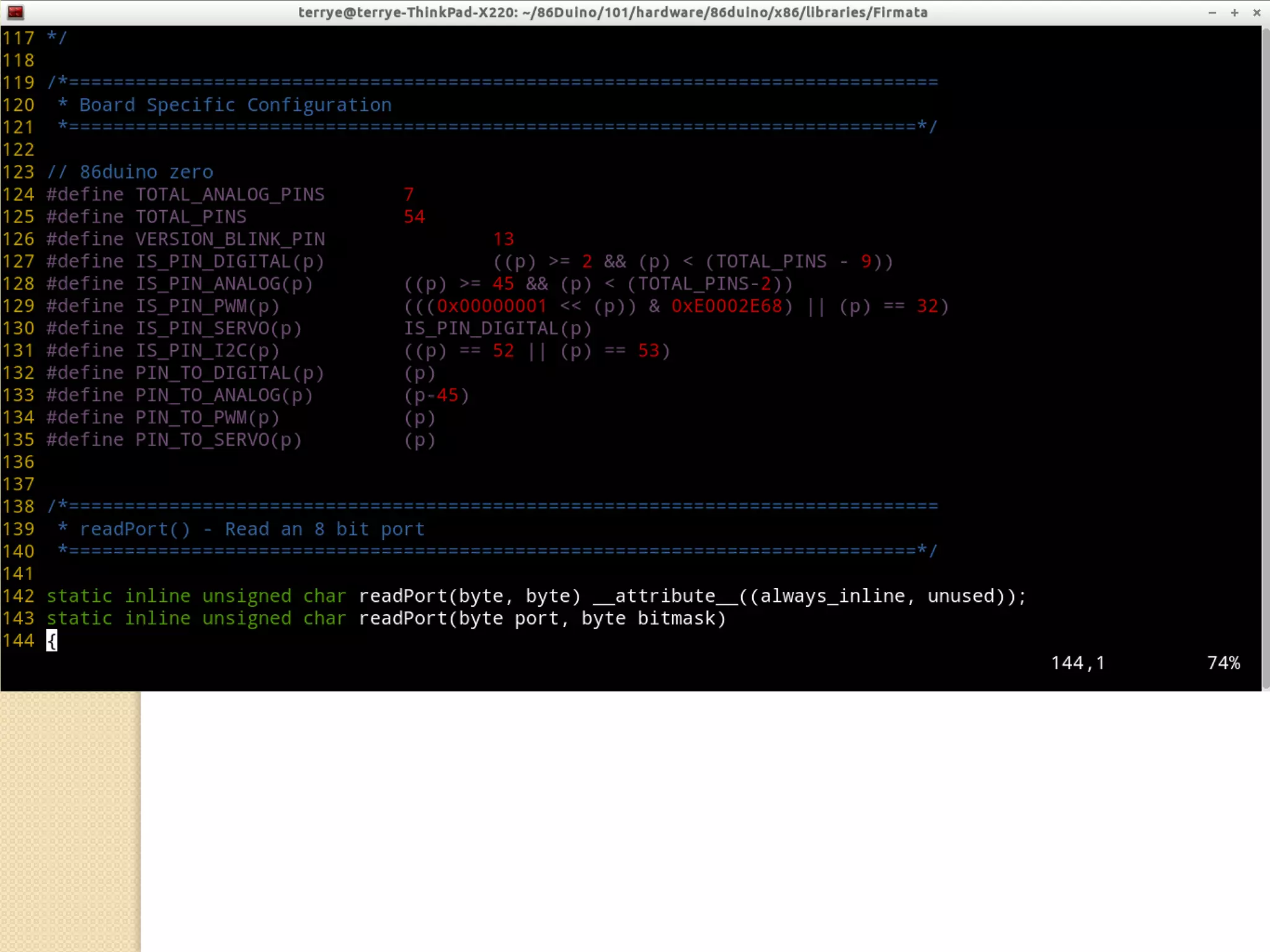1270x952 pixels.
Task: Click the window title bar text
Action: [x=612, y=12]
